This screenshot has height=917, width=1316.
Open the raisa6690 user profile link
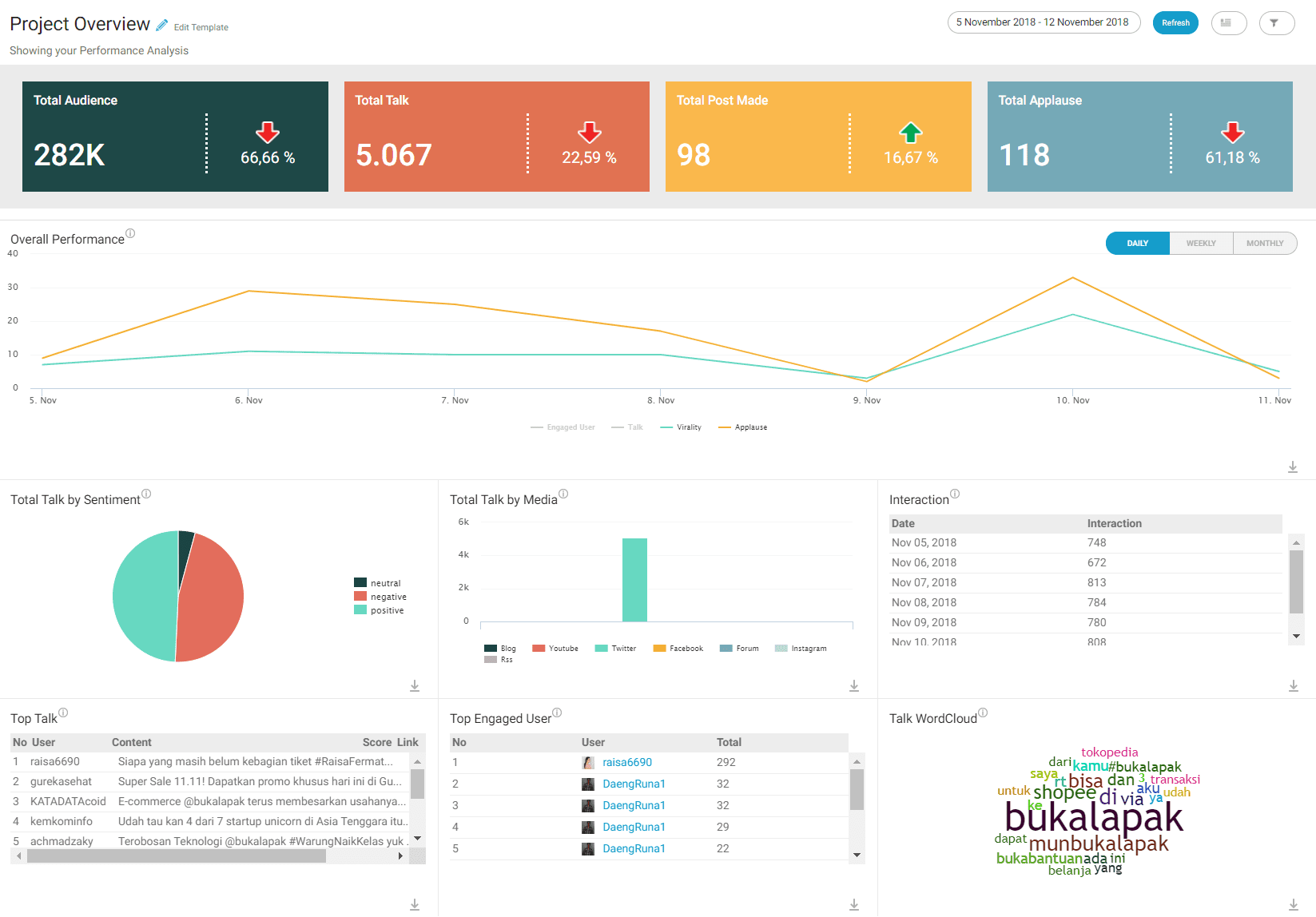626,762
